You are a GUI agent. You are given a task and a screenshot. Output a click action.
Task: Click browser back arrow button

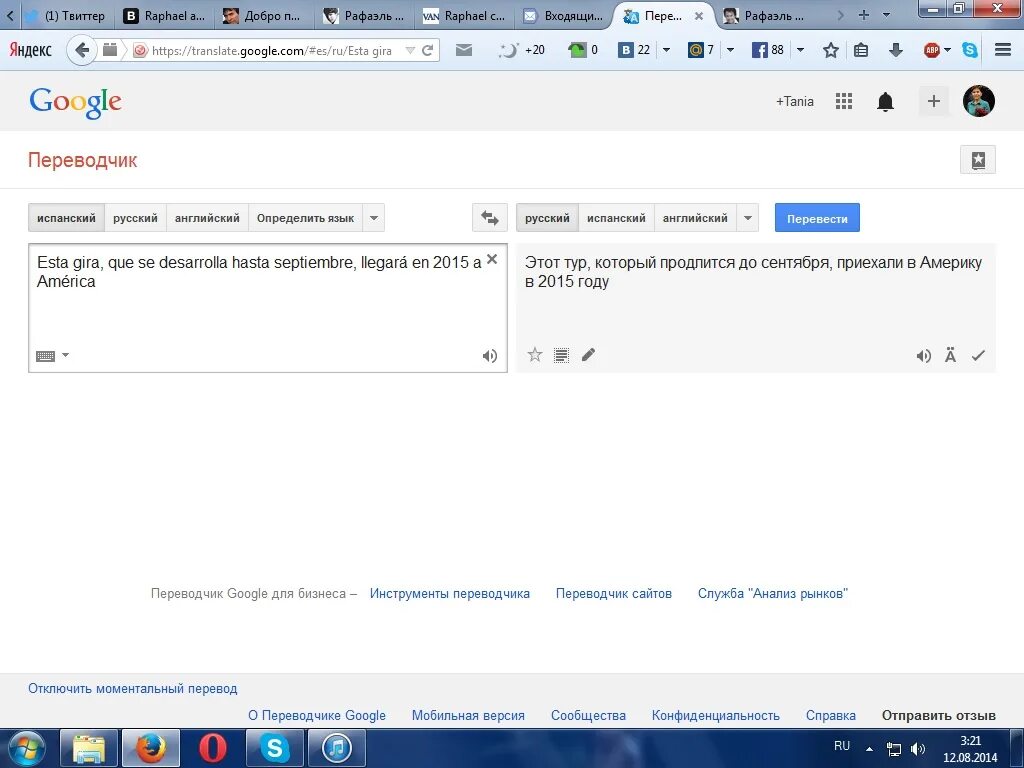pos(82,50)
